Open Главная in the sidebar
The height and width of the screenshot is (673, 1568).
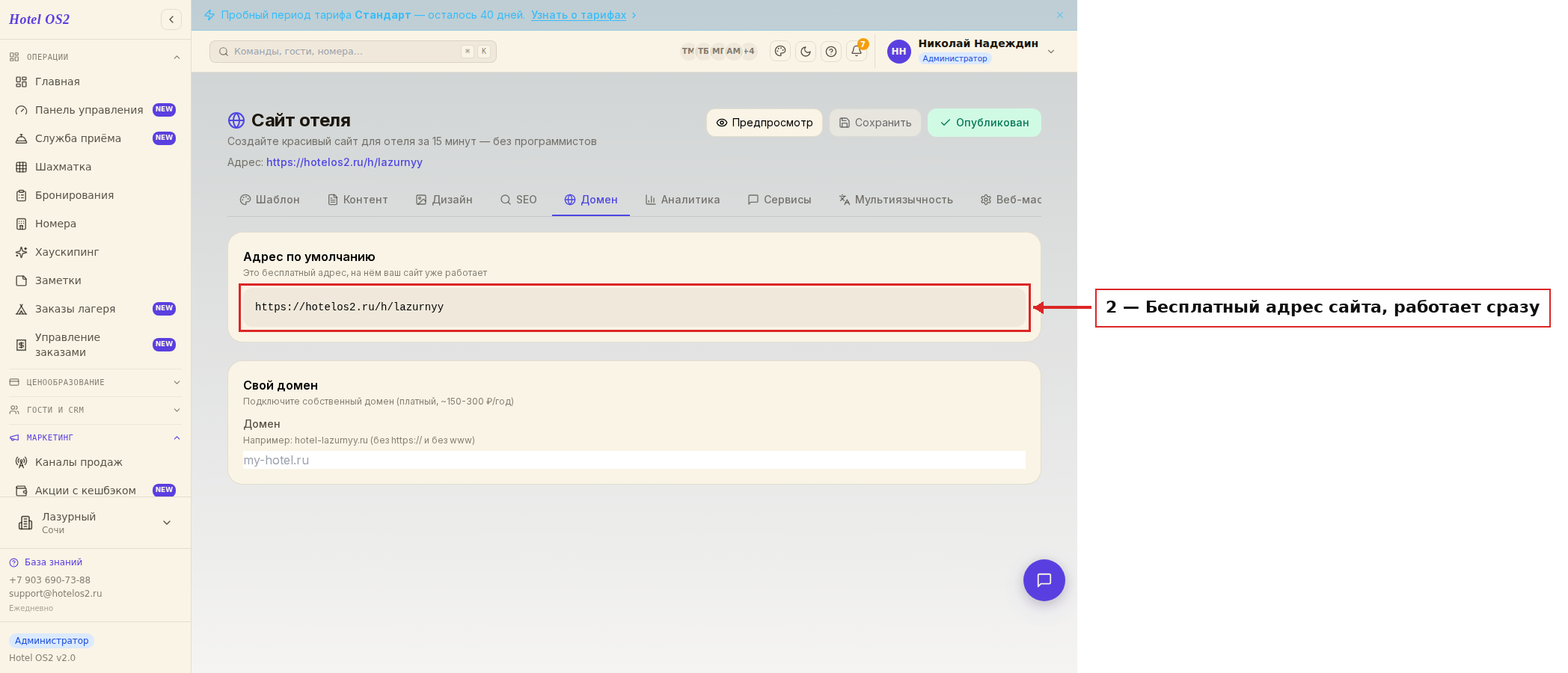pyautogui.click(x=95, y=82)
